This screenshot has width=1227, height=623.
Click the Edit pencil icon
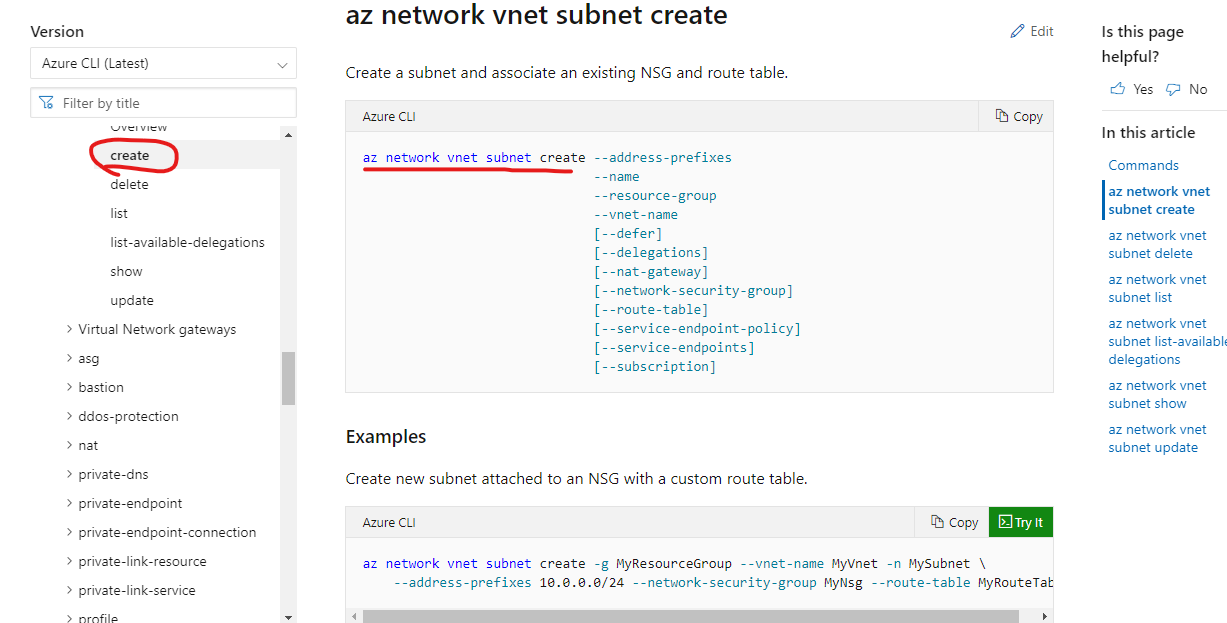pyautogui.click(x=1018, y=31)
